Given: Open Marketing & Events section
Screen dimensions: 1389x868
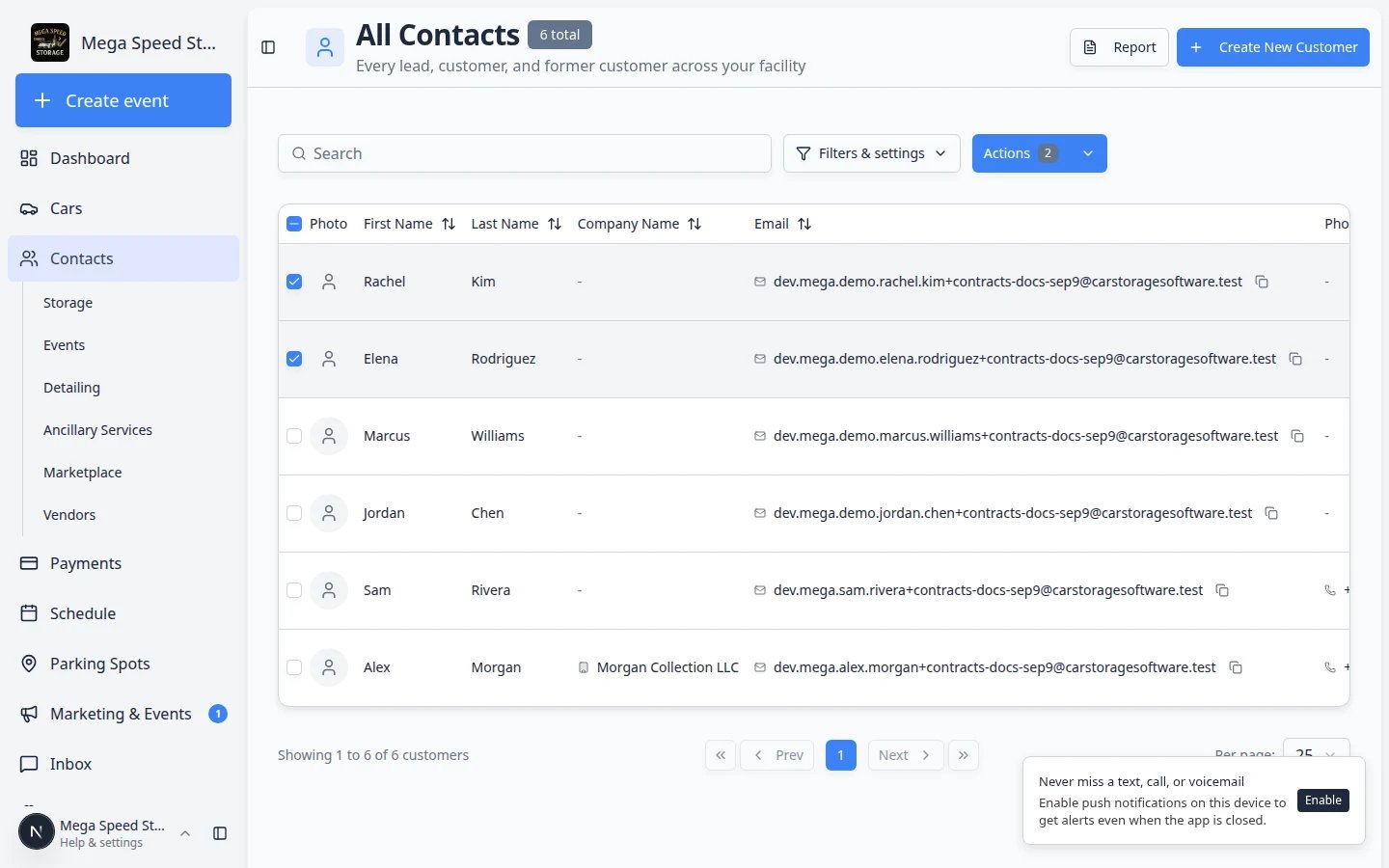Looking at the screenshot, I should click(123, 714).
